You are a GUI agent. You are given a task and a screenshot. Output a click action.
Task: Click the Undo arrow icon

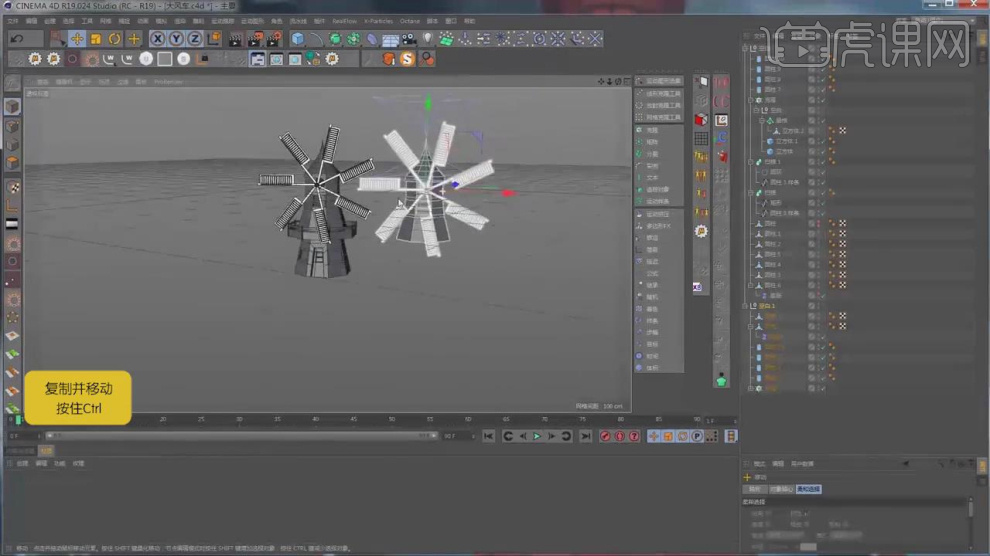17,39
